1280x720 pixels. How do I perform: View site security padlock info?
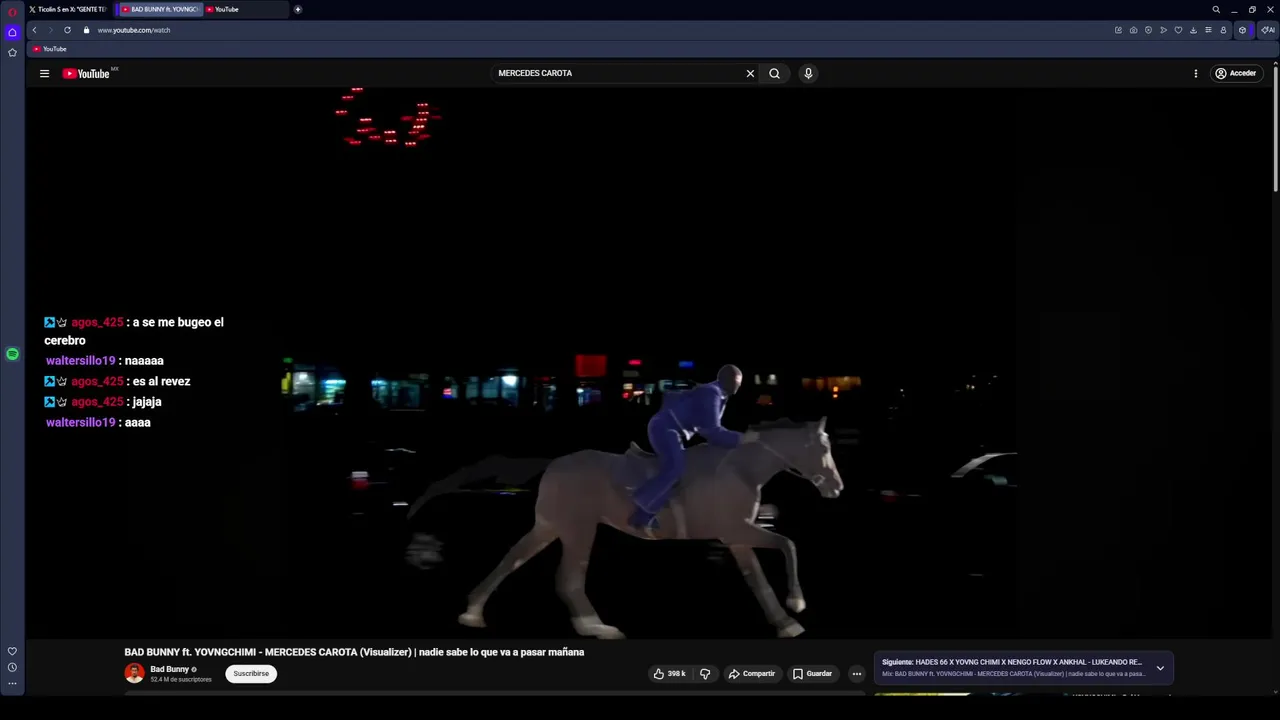tap(86, 30)
